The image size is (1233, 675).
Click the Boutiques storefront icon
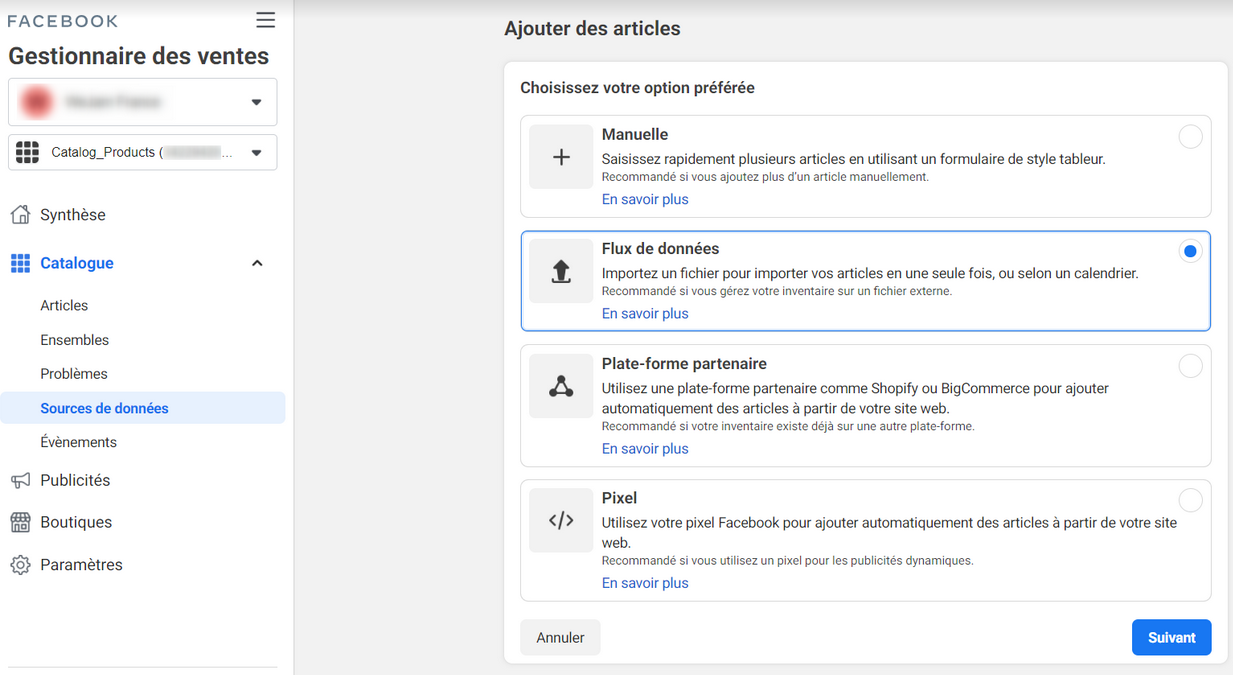pyautogui.click(x=20, y=522)
